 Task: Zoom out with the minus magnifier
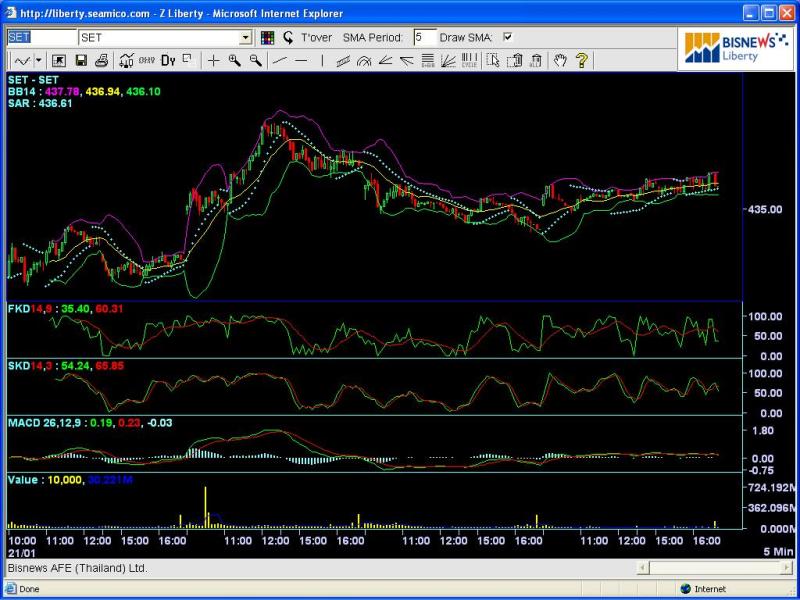(x=256, y=61)
